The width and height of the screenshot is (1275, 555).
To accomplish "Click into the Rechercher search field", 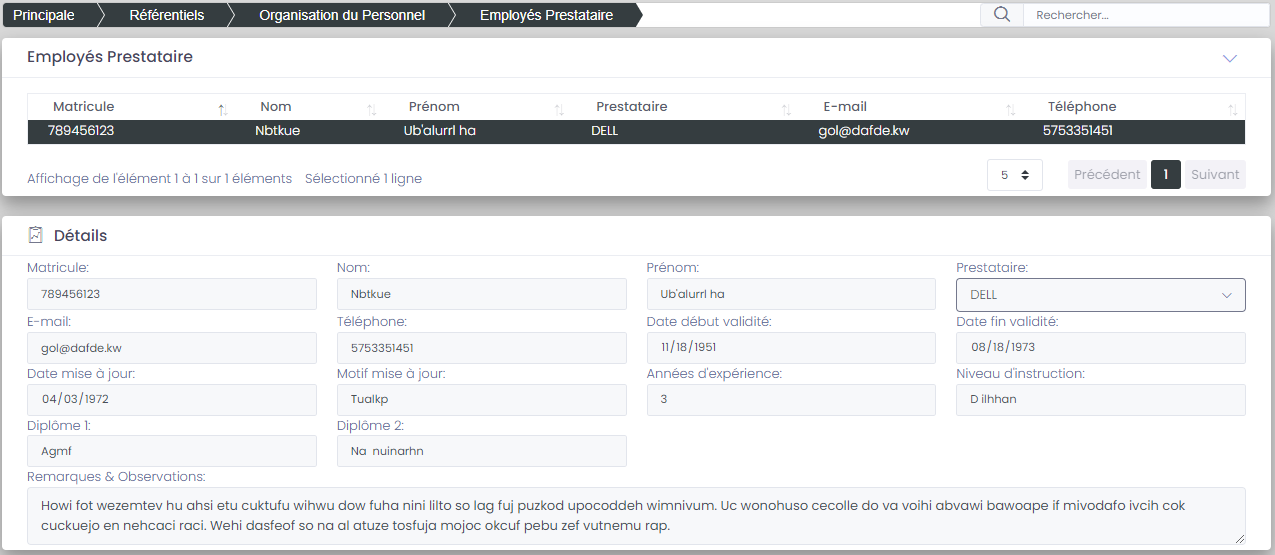I will tap(1145, 15).
